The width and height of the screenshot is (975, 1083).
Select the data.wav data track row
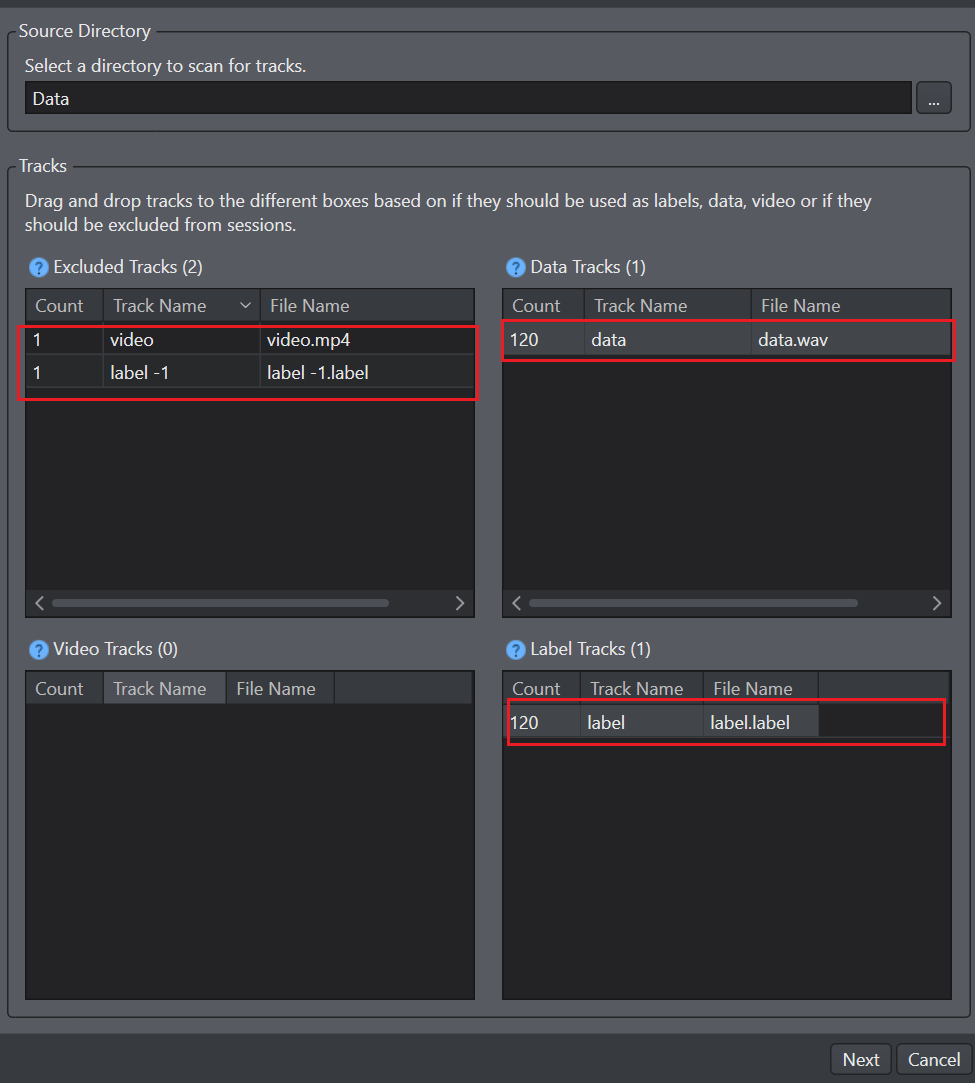pos(727,340)
